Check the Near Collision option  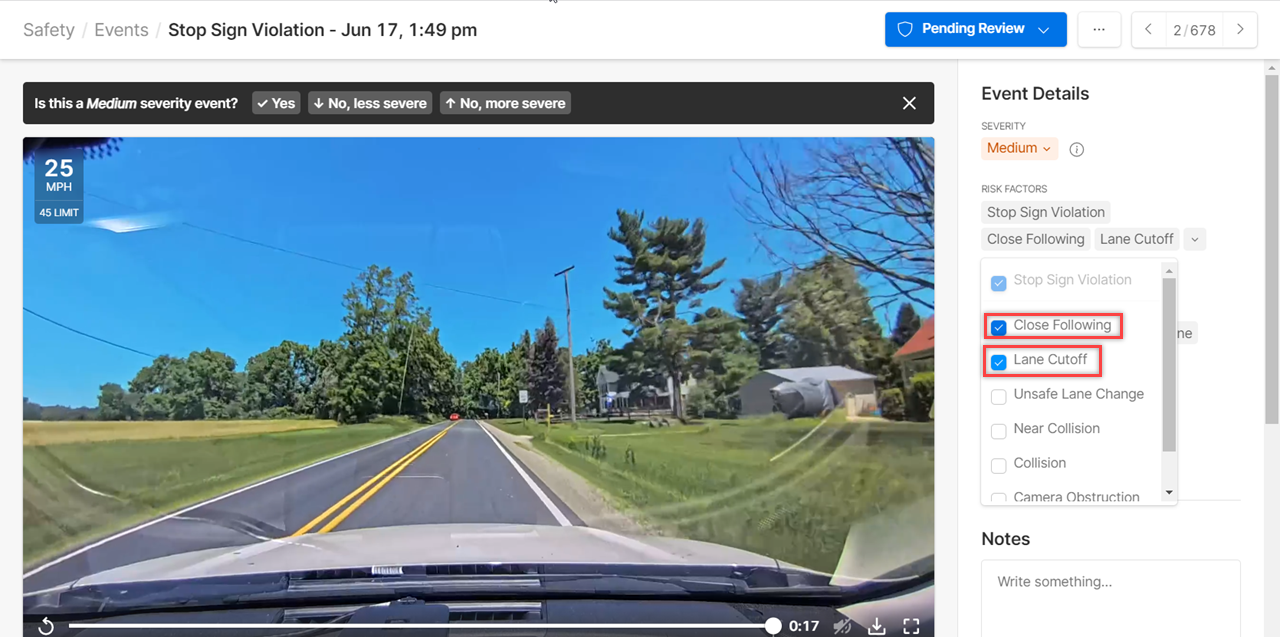pyautogui.click(x=998, y=430)
